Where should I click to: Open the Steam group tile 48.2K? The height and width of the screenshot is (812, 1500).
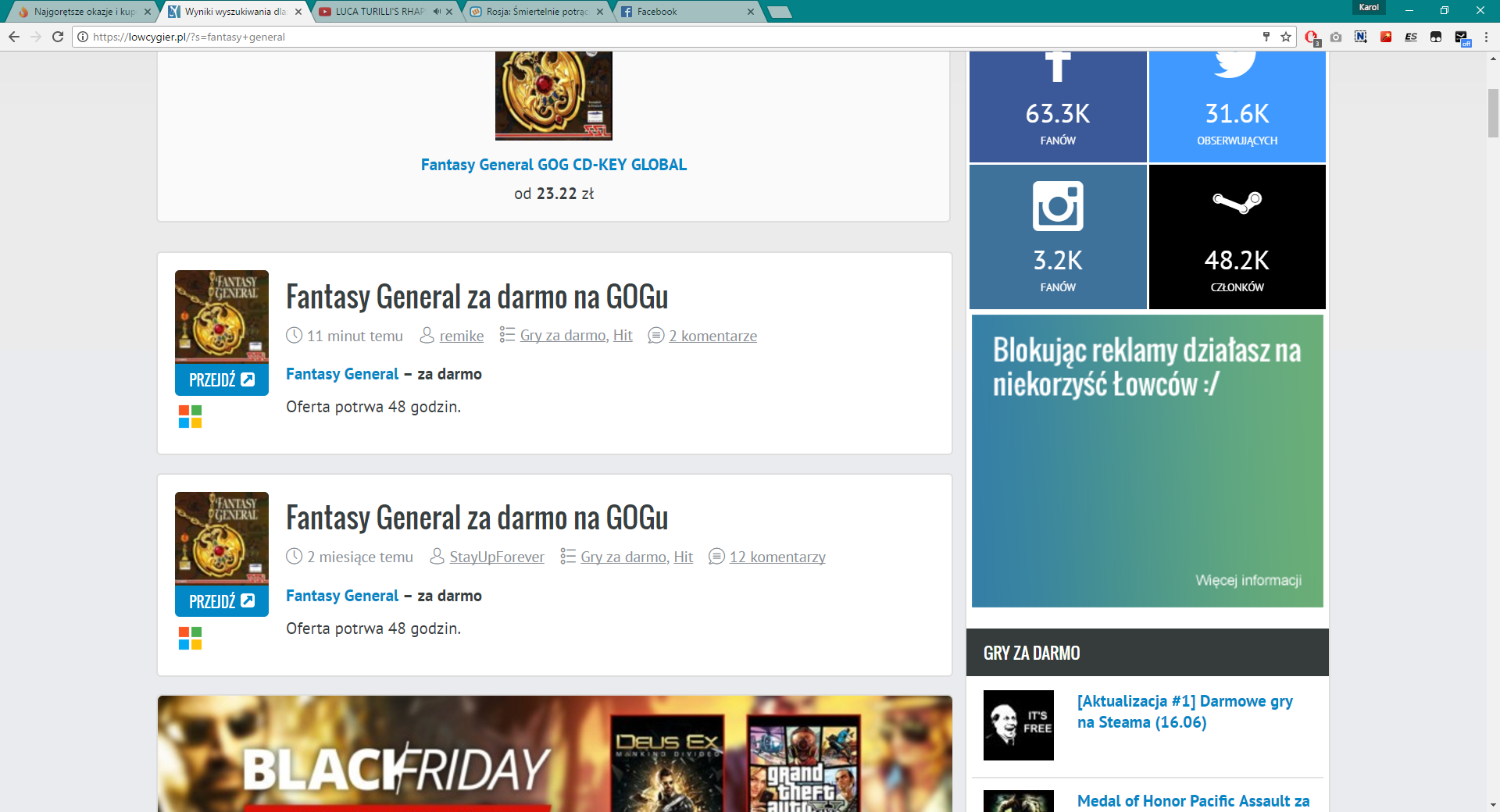(1237, 237)
